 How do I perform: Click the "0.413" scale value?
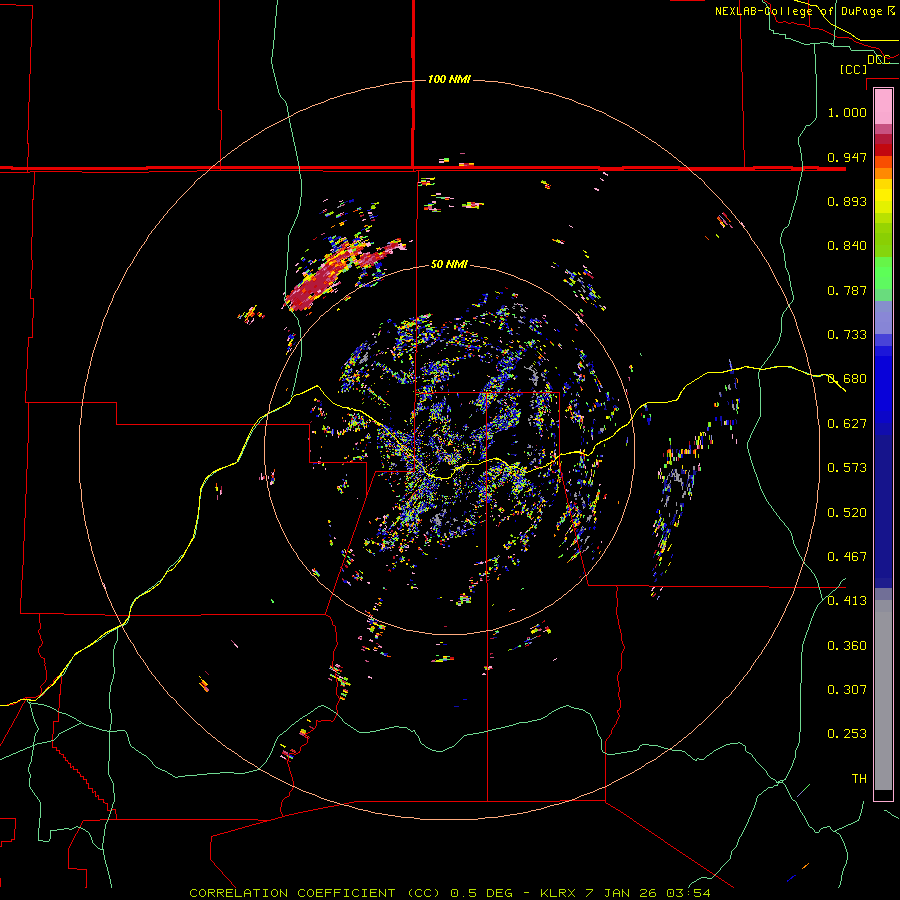point(847,601)
